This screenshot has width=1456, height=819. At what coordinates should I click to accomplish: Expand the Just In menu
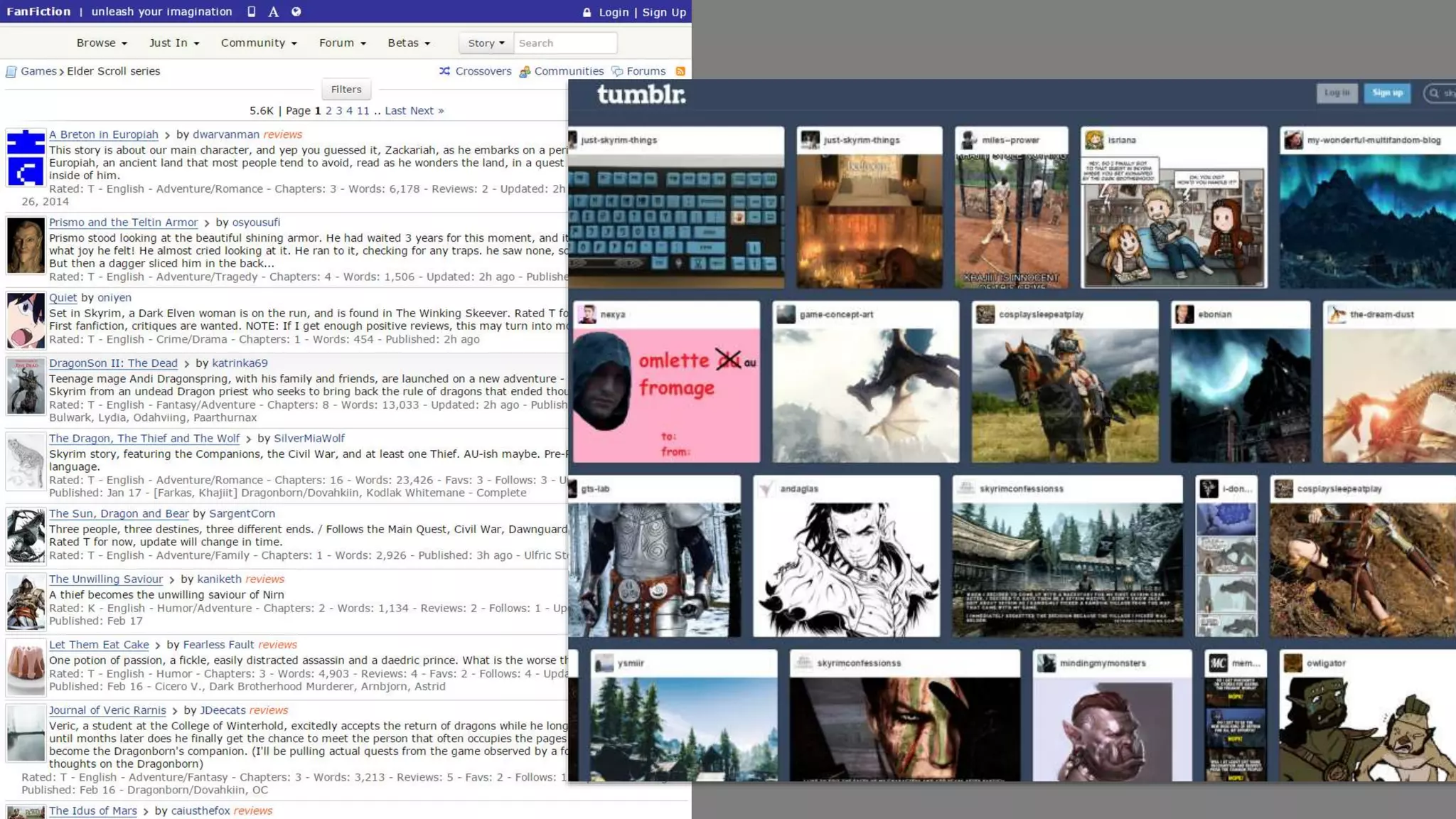174,43
